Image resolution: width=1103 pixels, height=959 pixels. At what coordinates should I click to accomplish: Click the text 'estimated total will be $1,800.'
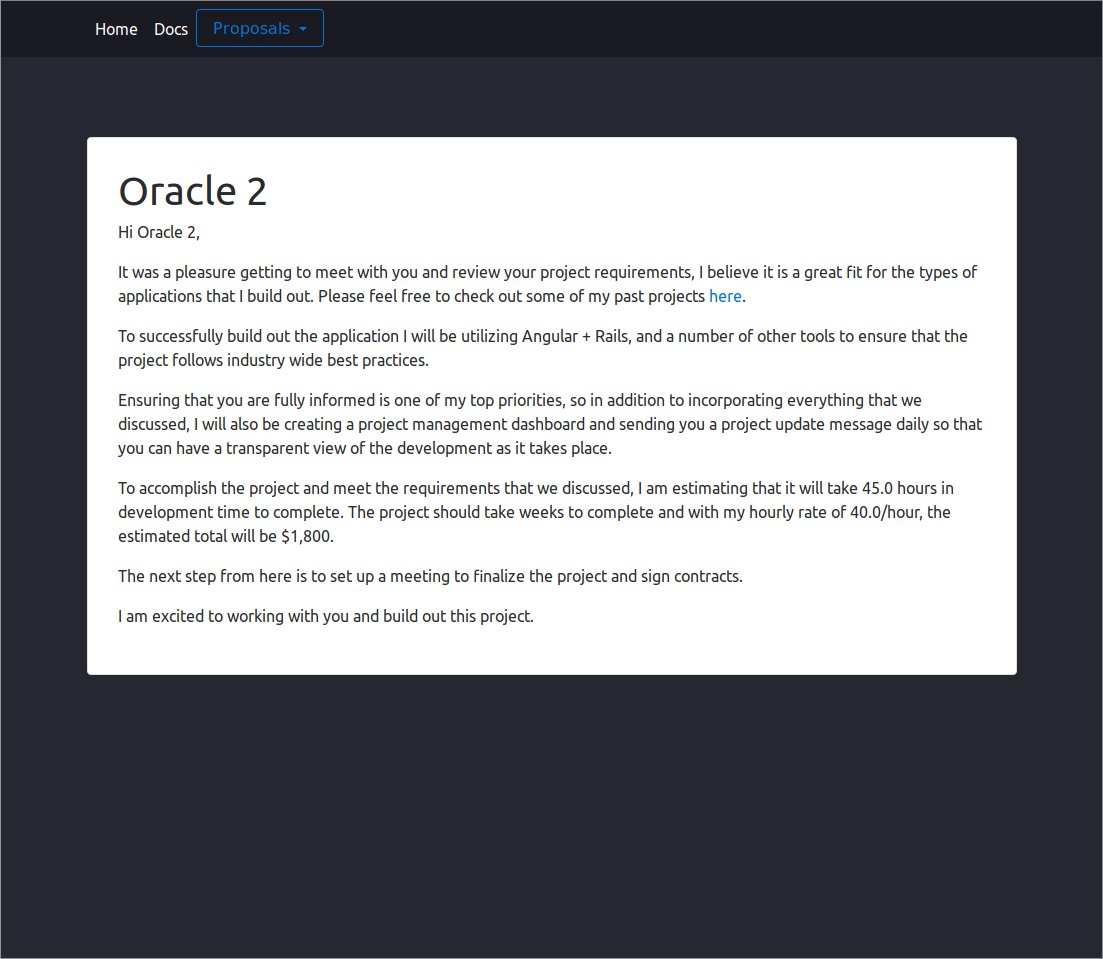point(226,536)
